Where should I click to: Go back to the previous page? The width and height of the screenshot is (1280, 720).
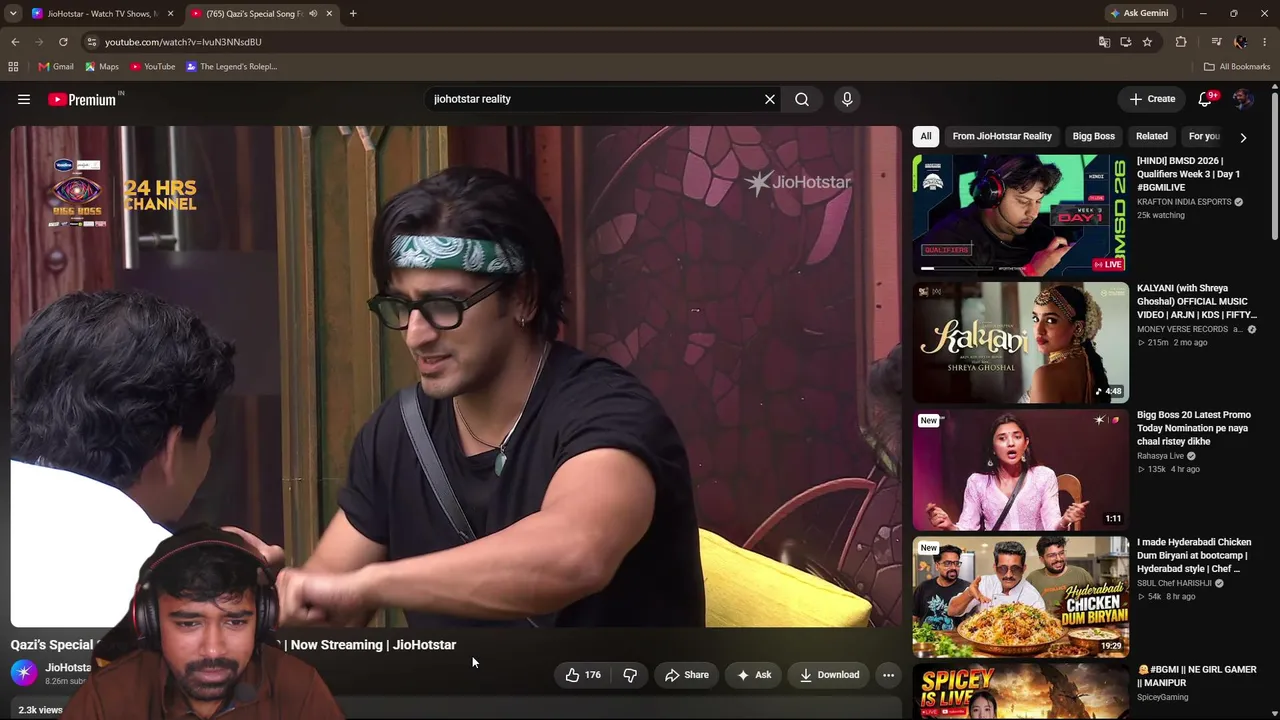pyautogui.click(x=15, y=42)
